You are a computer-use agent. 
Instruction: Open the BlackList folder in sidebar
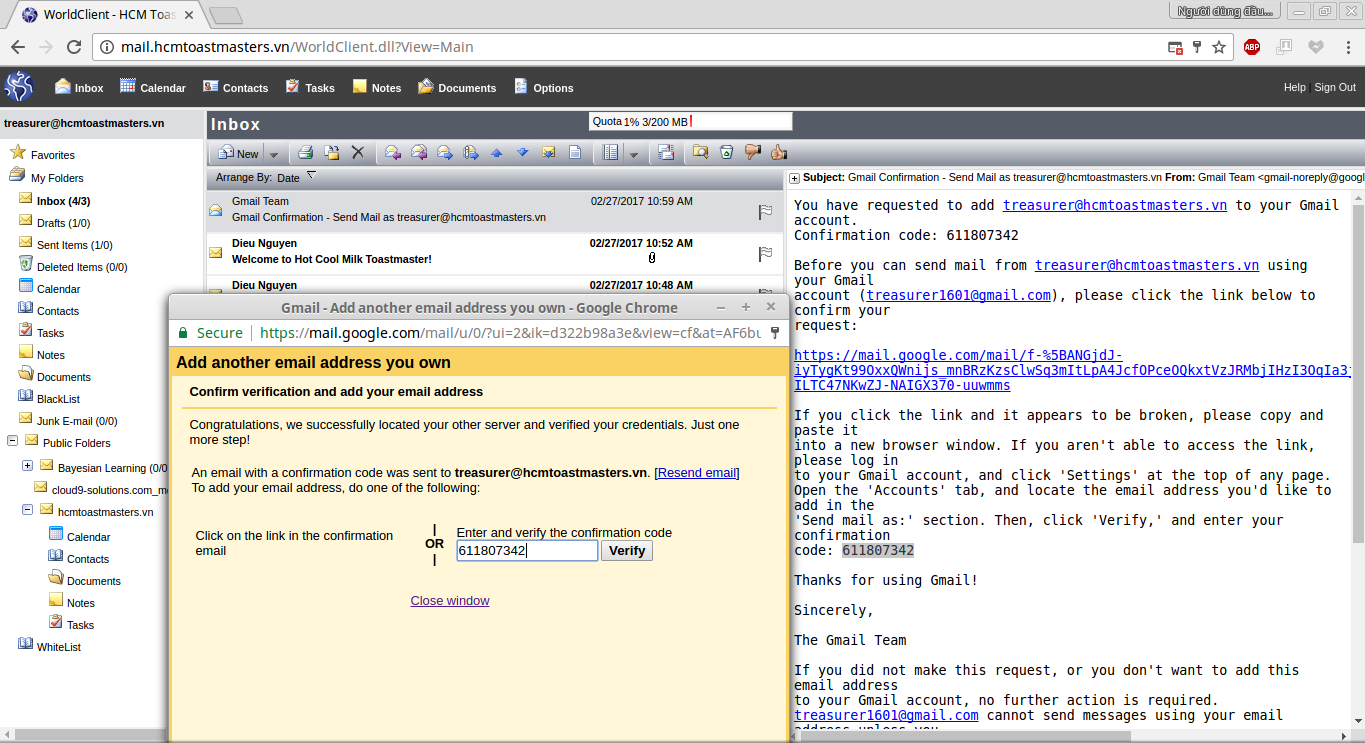[49, 398]
